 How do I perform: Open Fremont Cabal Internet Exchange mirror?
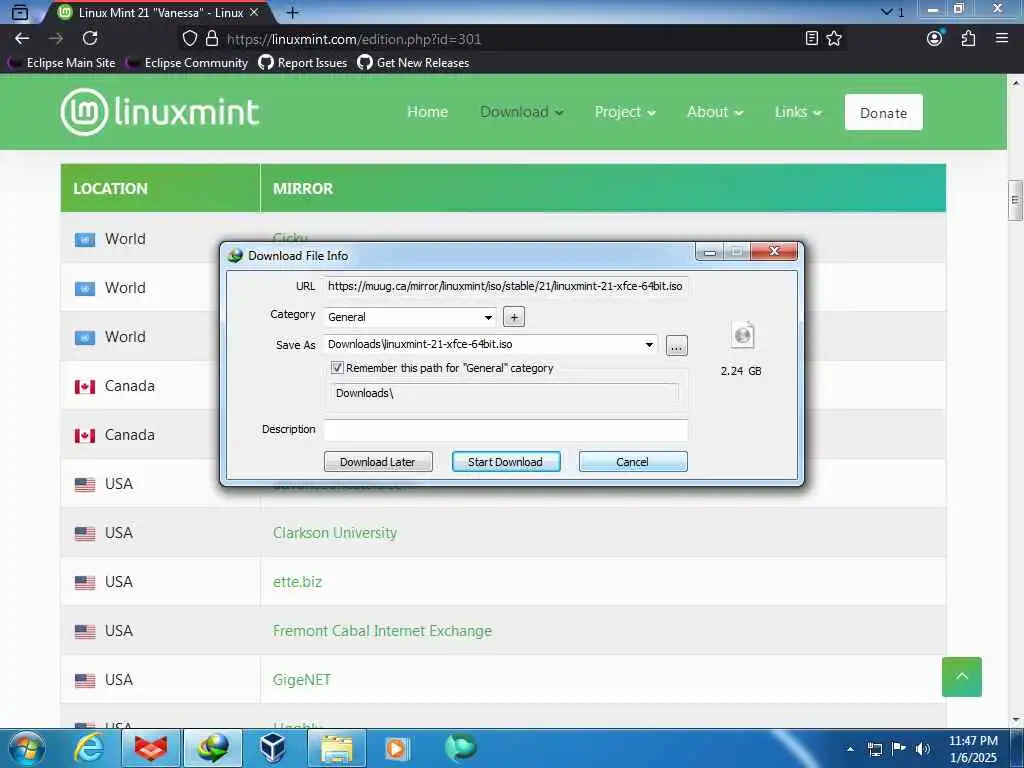click(x=382, y=631)
